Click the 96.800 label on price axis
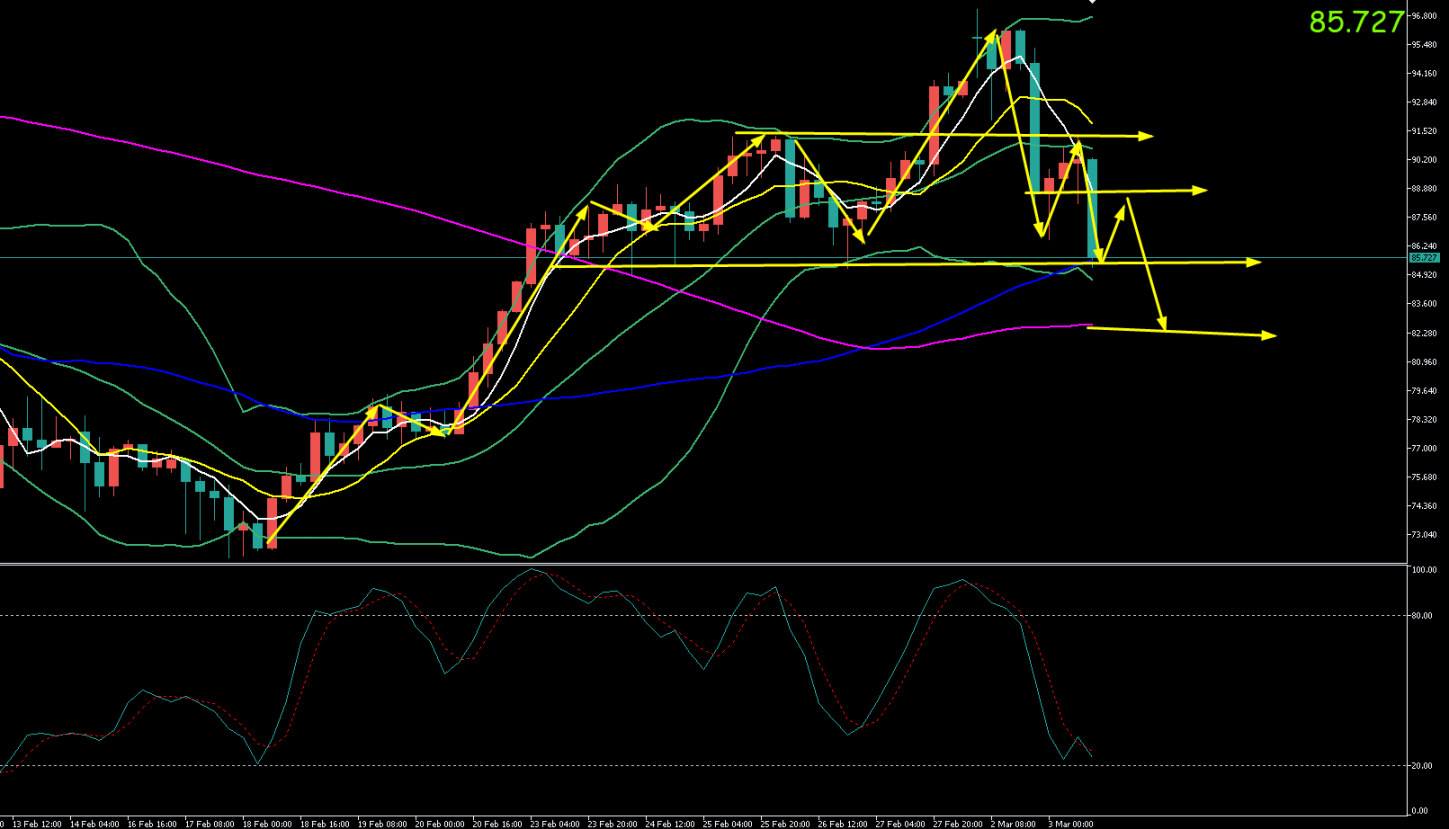 (x=1424, y=16)
